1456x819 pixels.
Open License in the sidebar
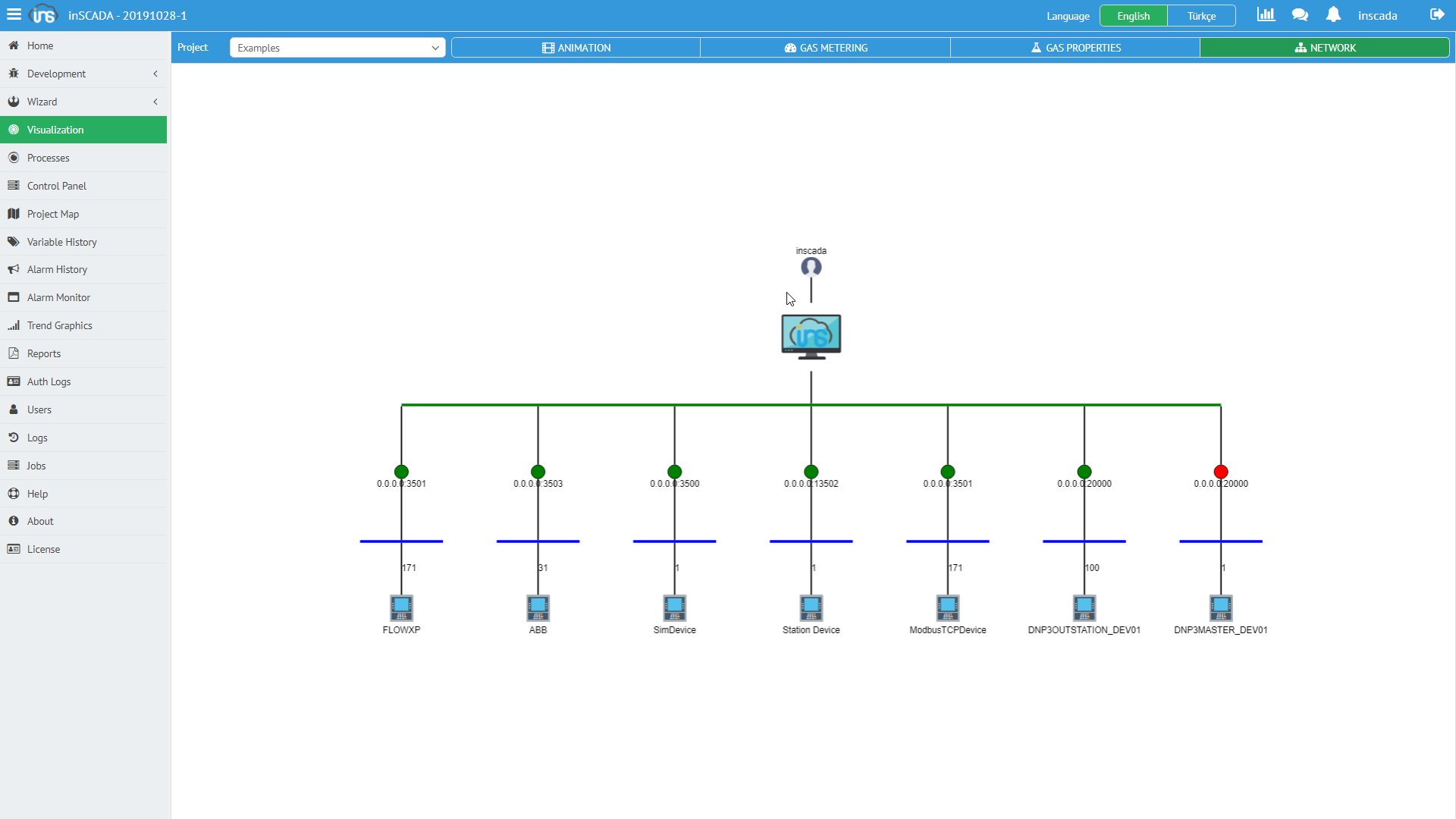[83, 549]
